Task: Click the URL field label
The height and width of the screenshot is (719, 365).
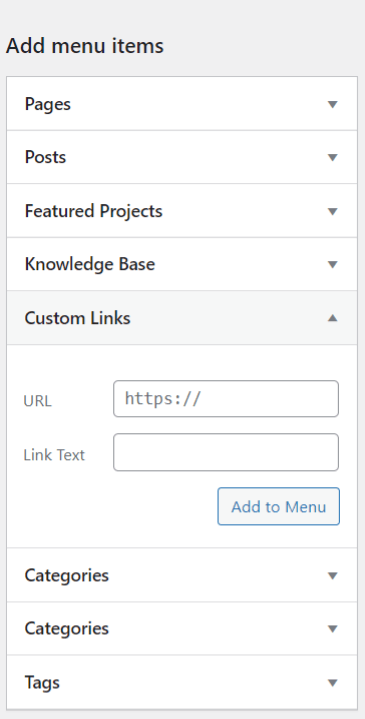Action: (x=38, y=401)
